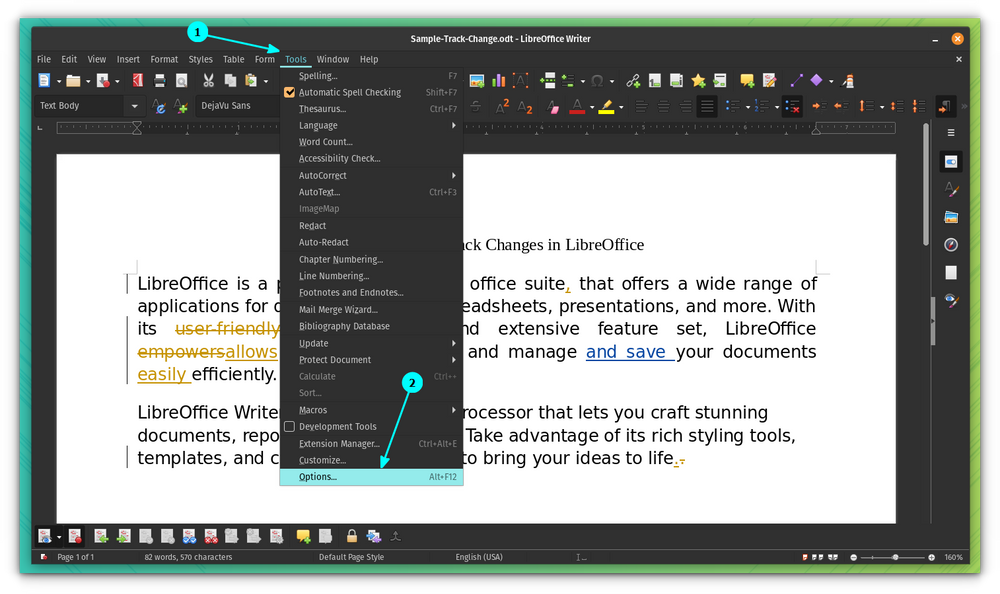Click the Insert Page Break icon
The image size is (1000, 594).
pos(547,81)
